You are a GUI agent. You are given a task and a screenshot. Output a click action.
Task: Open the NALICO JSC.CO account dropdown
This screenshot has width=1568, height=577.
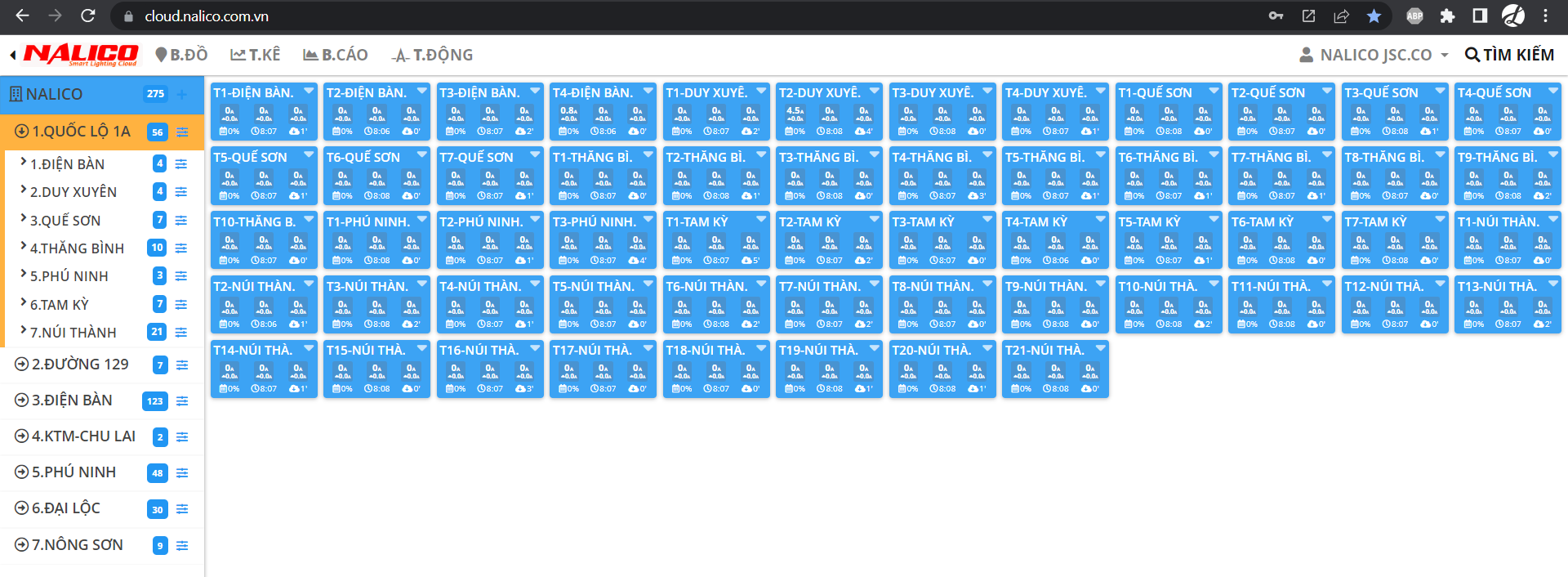click(1374, 55)
